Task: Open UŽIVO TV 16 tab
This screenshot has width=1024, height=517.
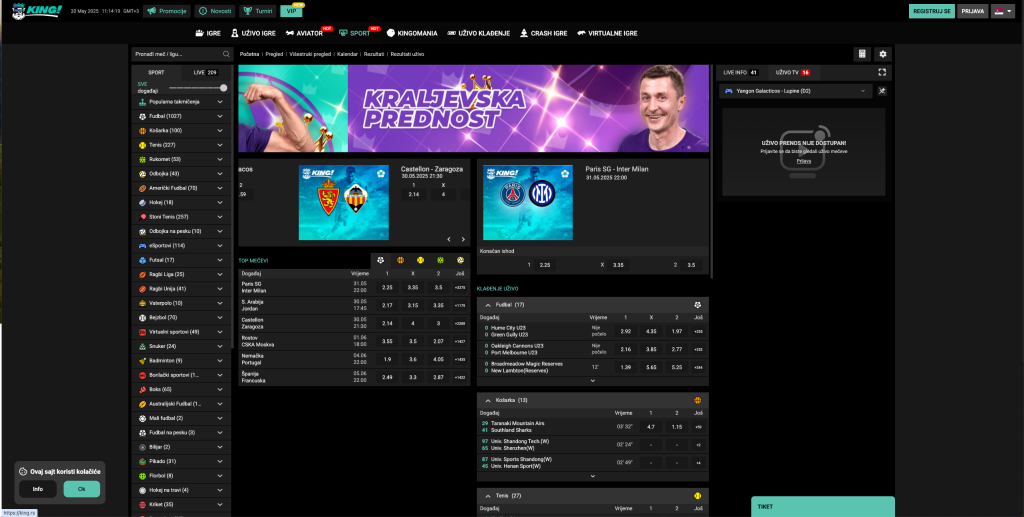Action: [793, 72]
